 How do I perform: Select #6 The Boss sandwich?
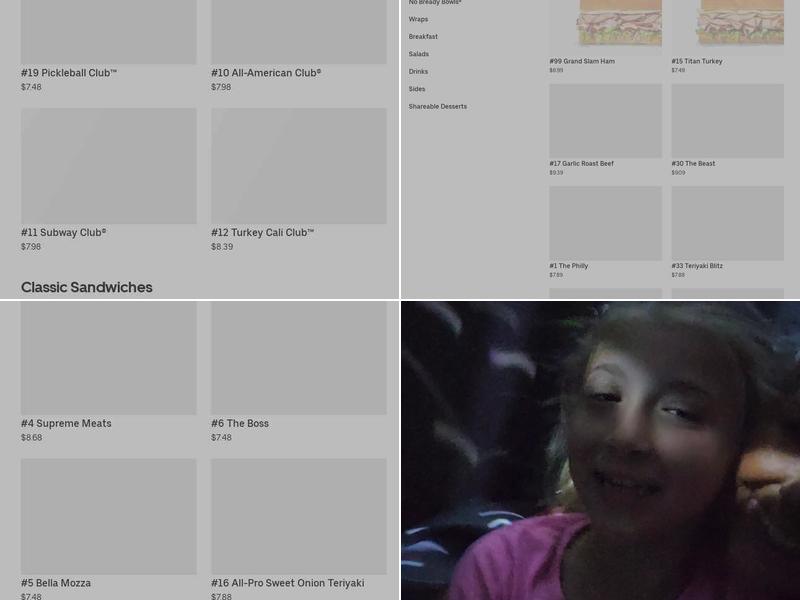coord(298,358)
